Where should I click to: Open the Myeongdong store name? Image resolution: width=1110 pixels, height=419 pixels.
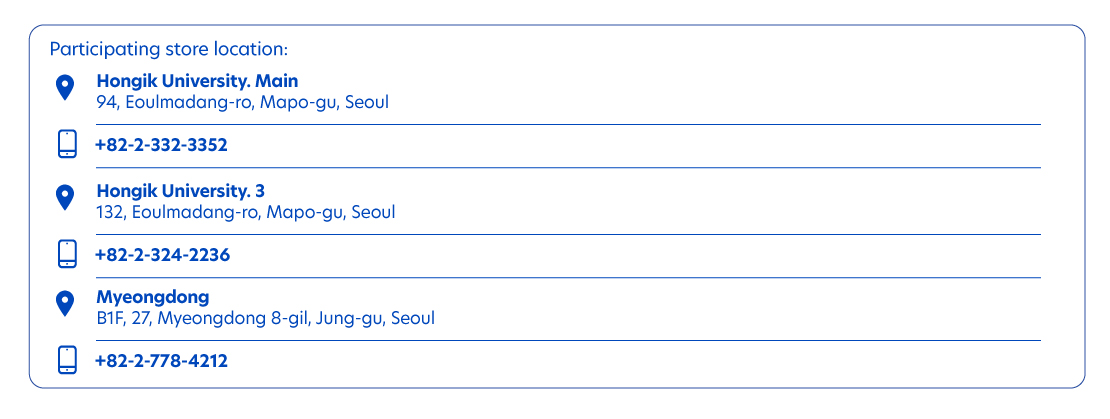153,297
